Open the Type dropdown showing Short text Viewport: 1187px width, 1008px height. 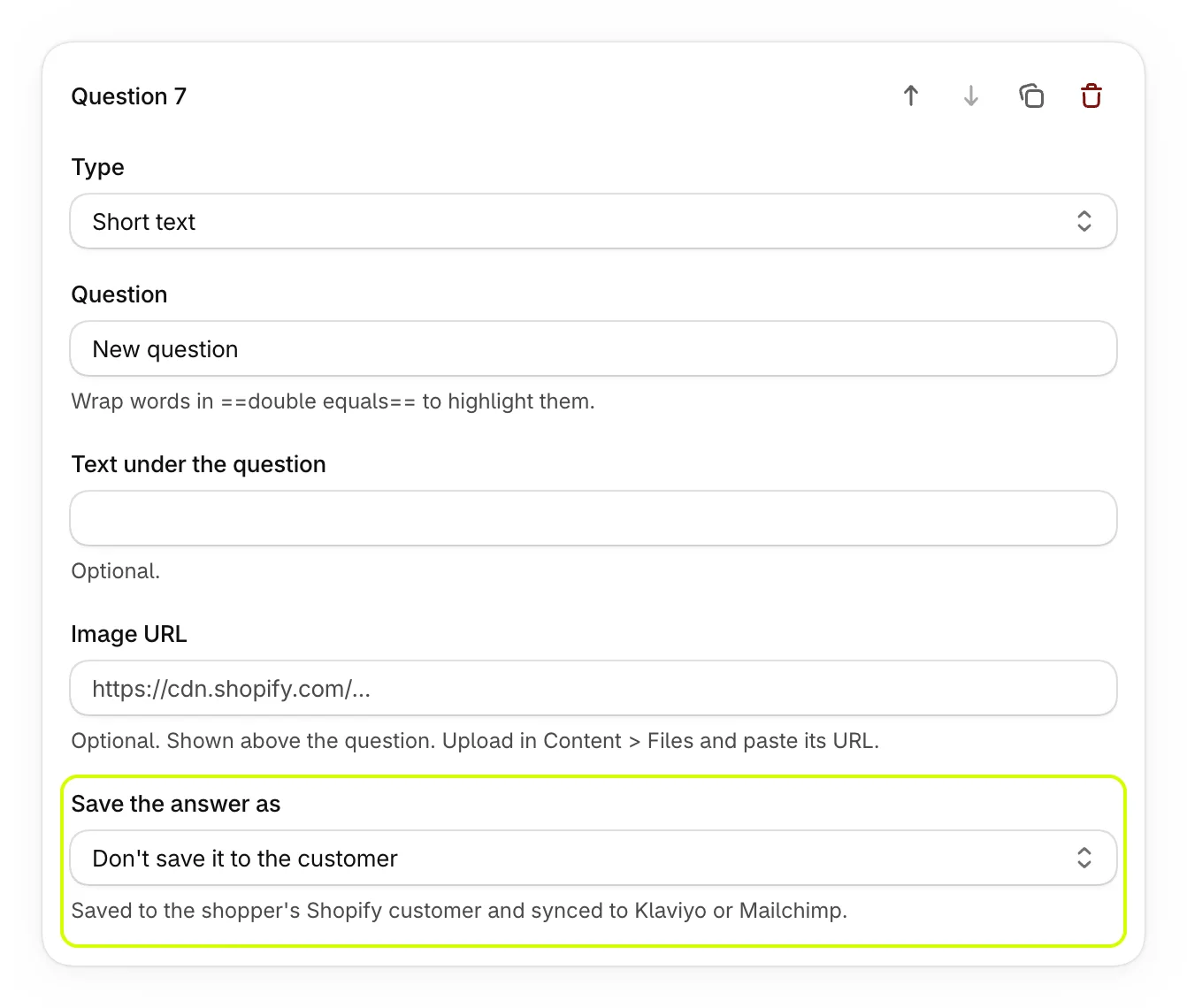click(593, 221)
